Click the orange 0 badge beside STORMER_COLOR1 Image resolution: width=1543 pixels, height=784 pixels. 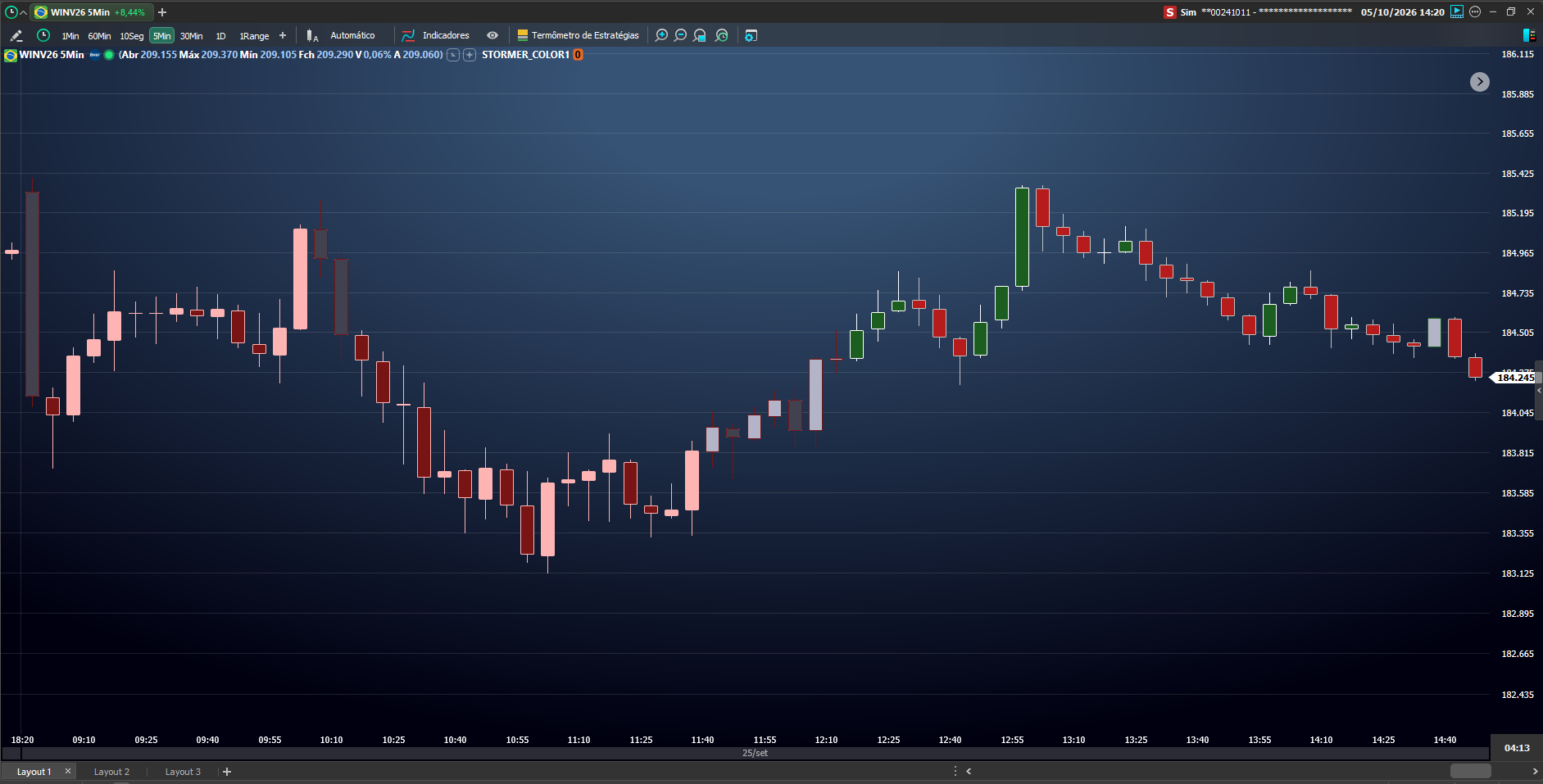click(578, 55)
